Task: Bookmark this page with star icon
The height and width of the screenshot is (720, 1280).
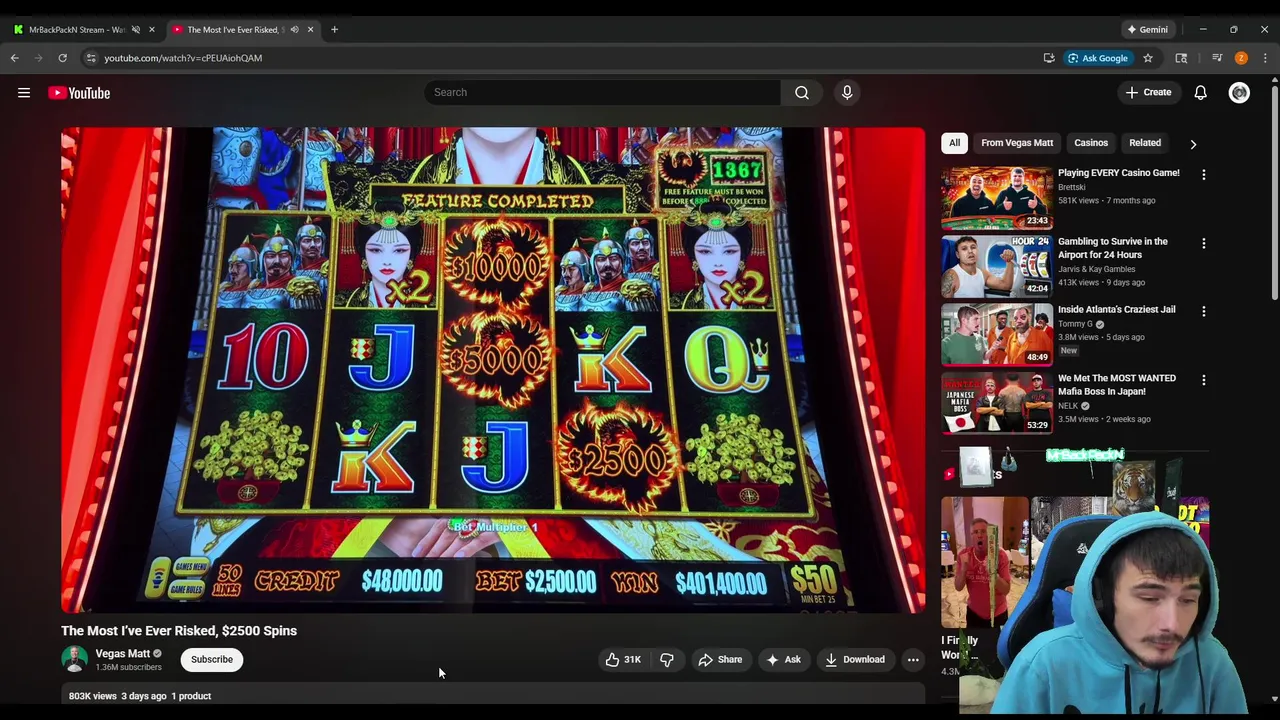Action: tap(1148, 58)
